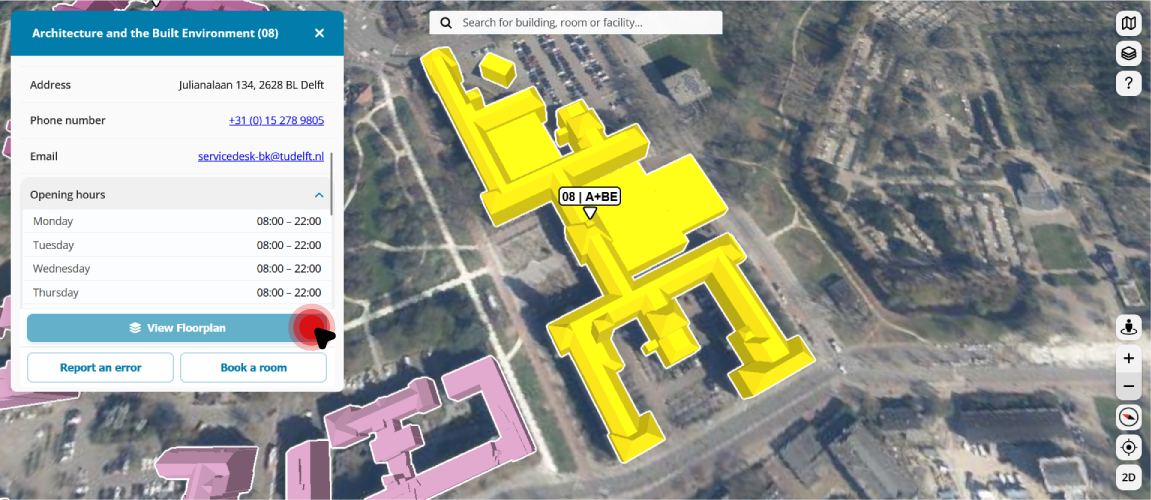Activate the street view person icon
This screenshot has height=500, width=1151.
click(1128, 327)
